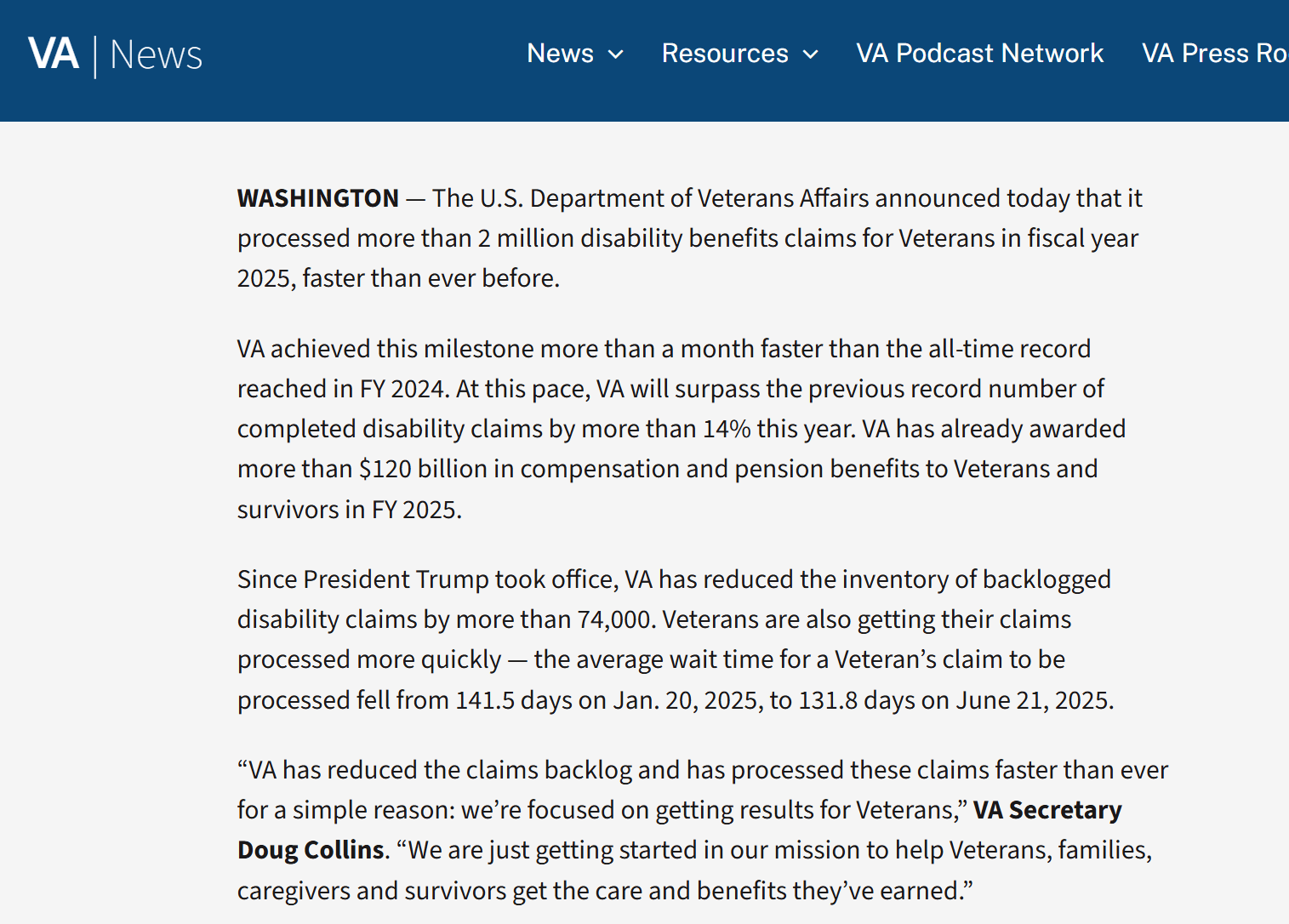Image resolution: width=1289 pixels, height=924 pixels.
Task: Click the vertical divider logo area in header
Action: [94, 54]
